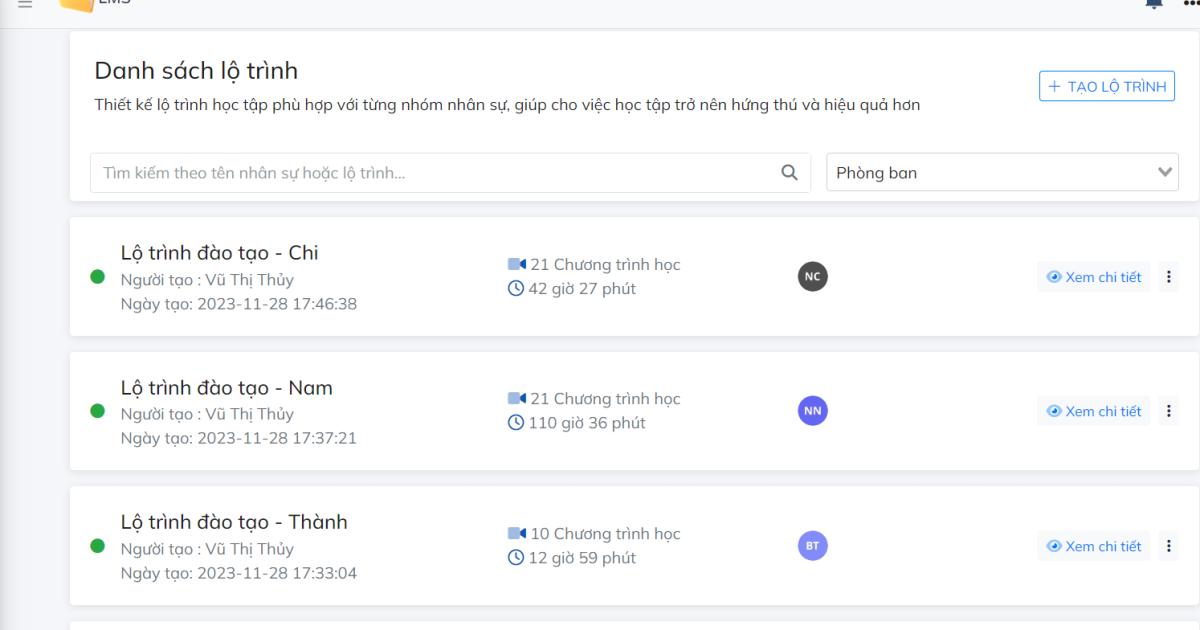Open the kebab menu on Lộ trình đào tạo - Chi
This screenshot has height=630, width=1200.
pyautogui.click(x=1168, y=276)
